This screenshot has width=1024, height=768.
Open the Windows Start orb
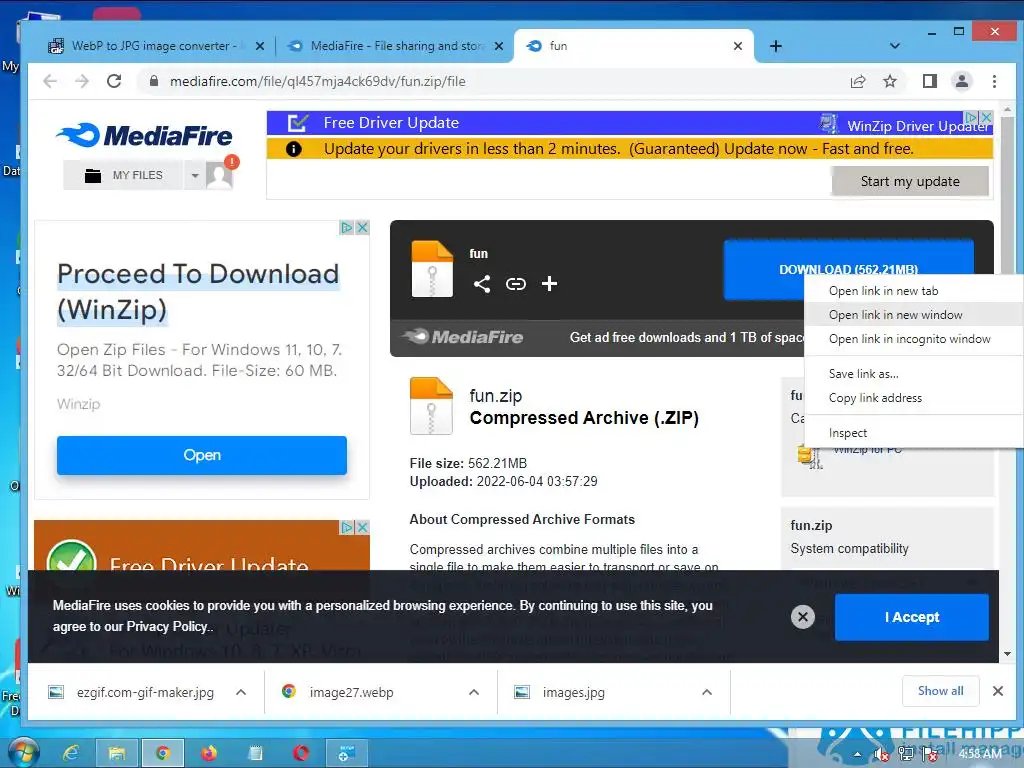[24, 752]
